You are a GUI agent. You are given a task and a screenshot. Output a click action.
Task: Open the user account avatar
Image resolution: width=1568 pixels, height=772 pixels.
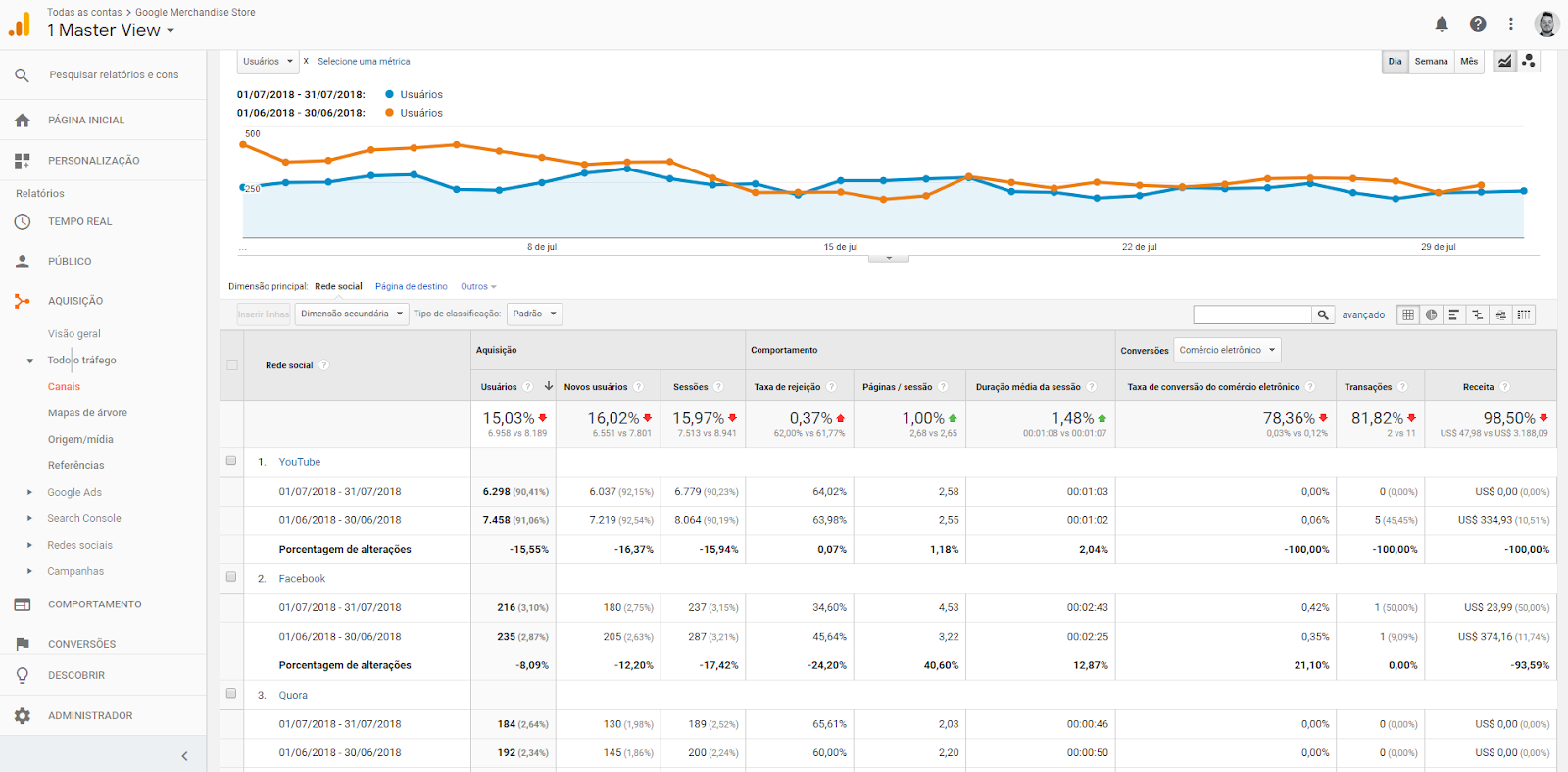click(1546, 24)
